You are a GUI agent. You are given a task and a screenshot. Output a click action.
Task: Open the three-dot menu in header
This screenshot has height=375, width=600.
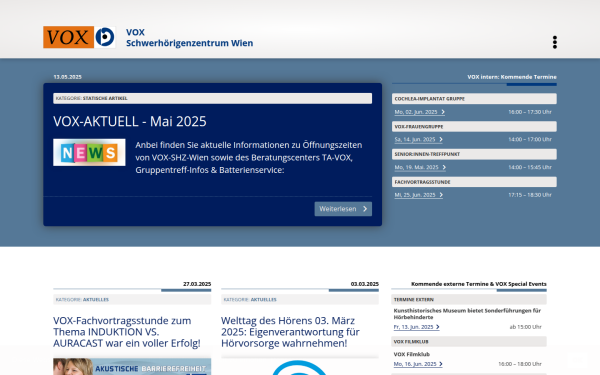pyautogui.click(x=554, y=42)
